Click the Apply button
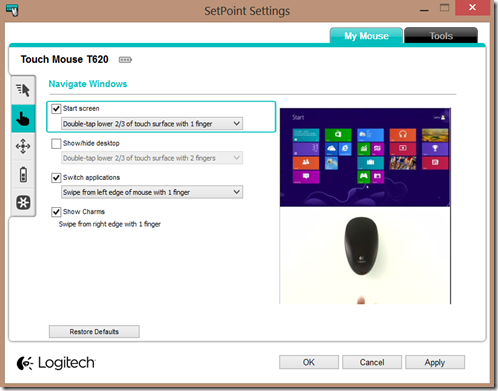The height and width of the screenshot is (391, 498). 435,362
